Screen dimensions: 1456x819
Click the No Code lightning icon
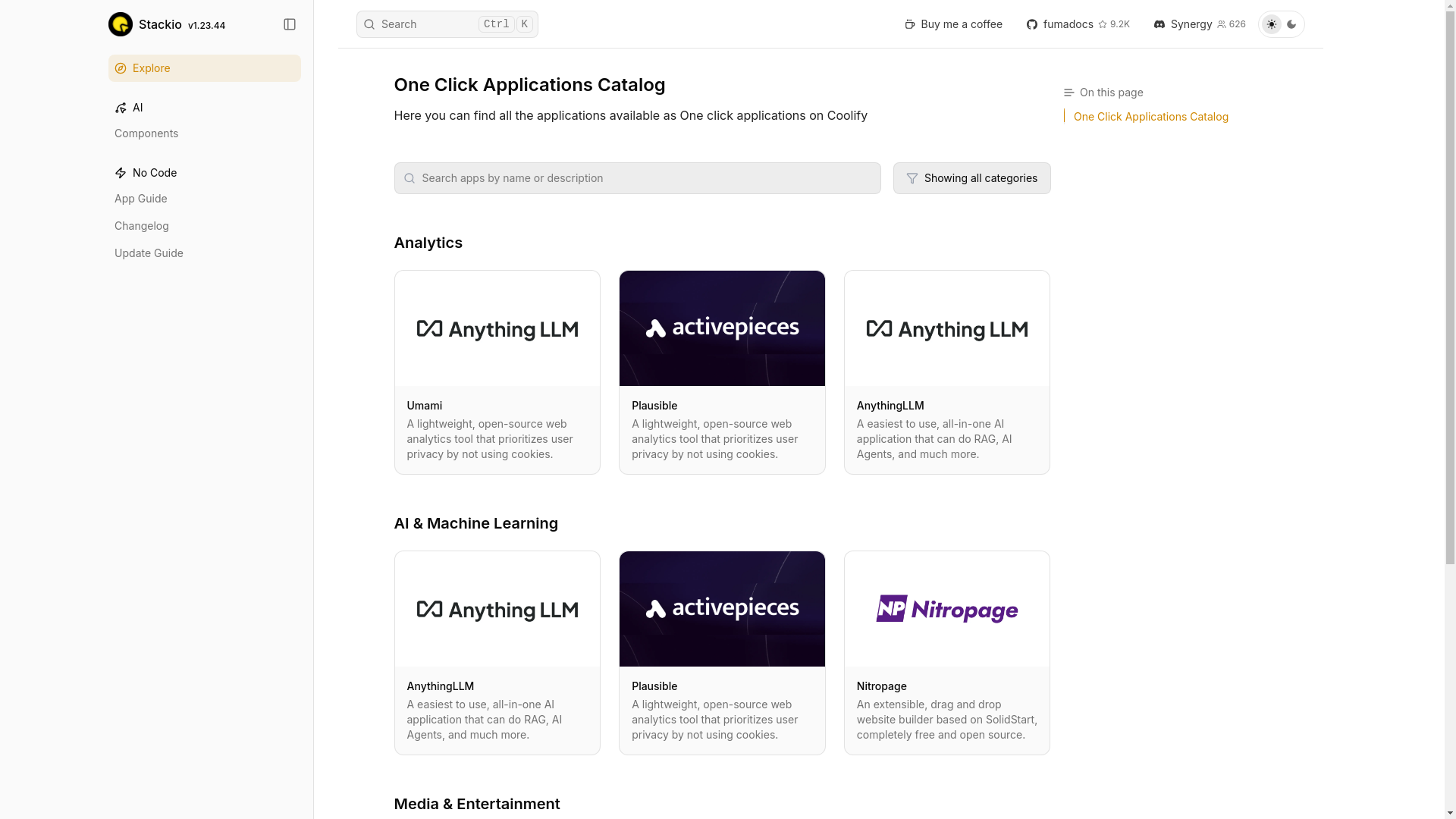(x=121, y=173)
